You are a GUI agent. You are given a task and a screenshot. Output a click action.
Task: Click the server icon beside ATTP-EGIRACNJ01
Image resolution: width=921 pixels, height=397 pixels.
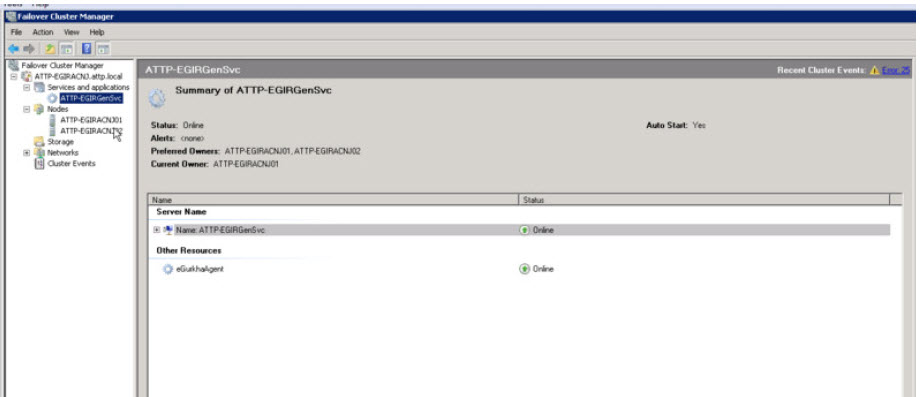click(x=53, y=120)
